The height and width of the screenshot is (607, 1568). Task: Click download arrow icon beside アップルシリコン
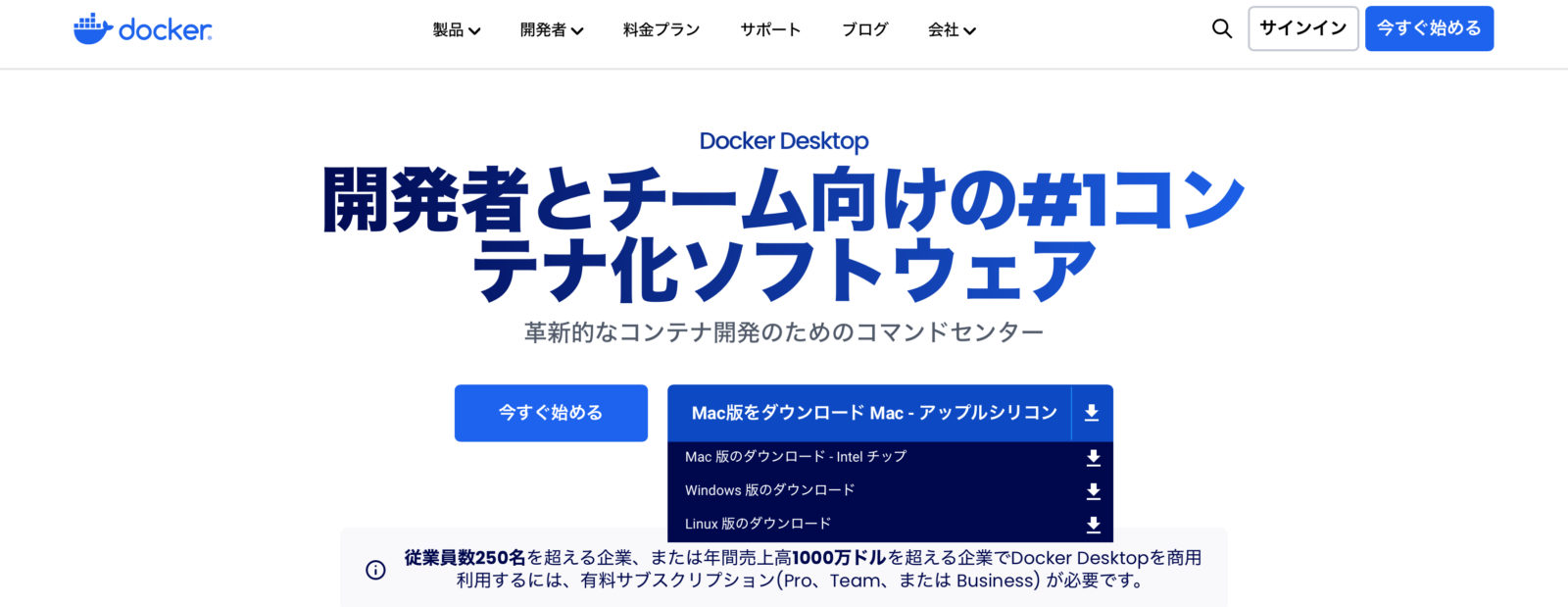pos(1092,413)
